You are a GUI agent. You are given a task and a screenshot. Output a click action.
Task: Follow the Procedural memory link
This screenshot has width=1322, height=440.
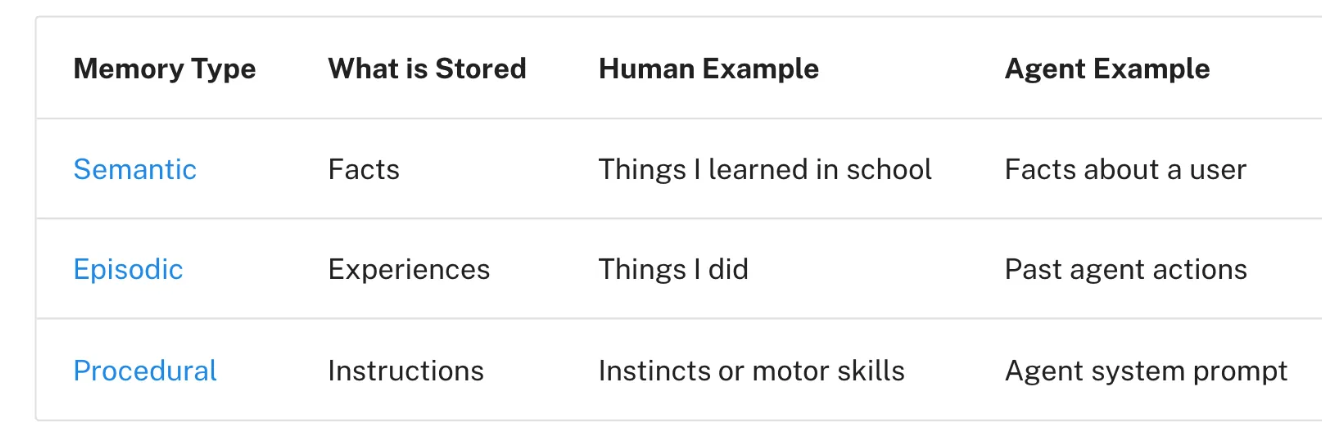click(x=145, y=370)
